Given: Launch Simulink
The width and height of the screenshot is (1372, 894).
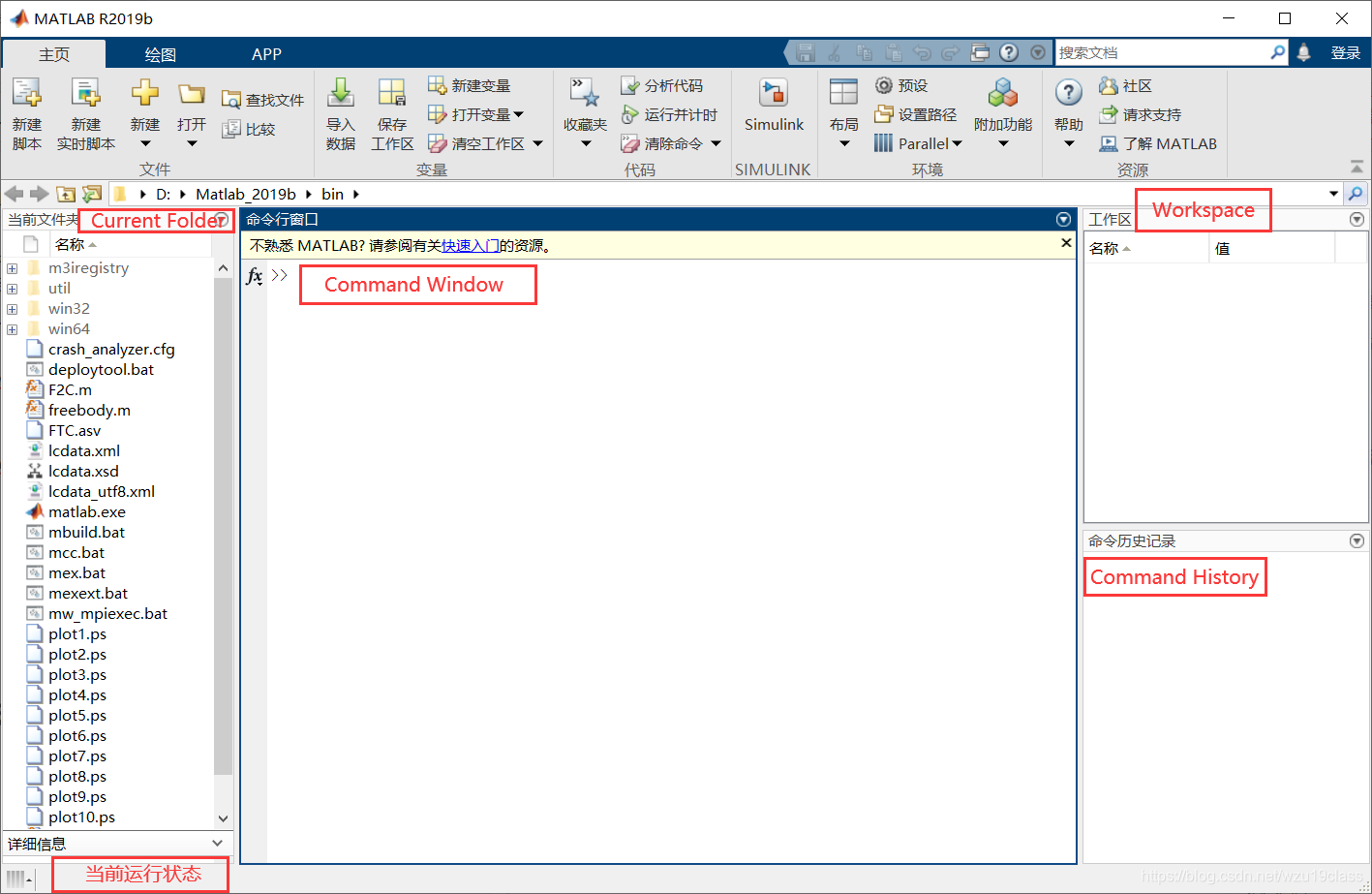Looking at the screenshot, I should click(x=774, y=105).
